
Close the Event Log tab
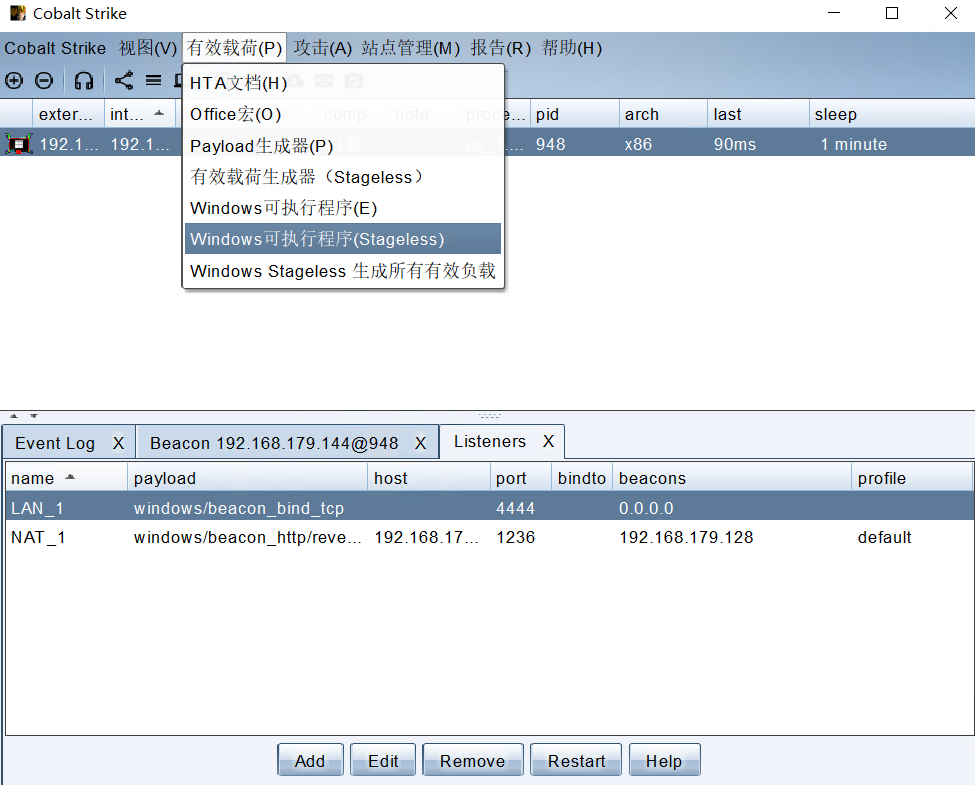[118, 443]
